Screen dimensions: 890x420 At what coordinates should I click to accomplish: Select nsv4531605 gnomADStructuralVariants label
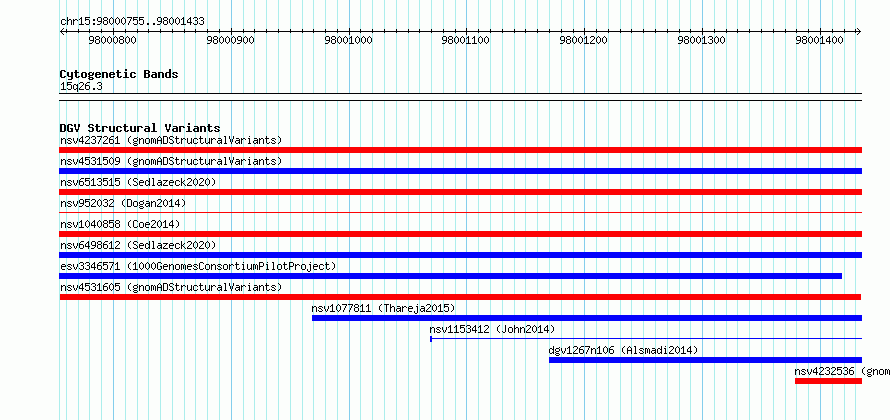[x=171, y=287]
